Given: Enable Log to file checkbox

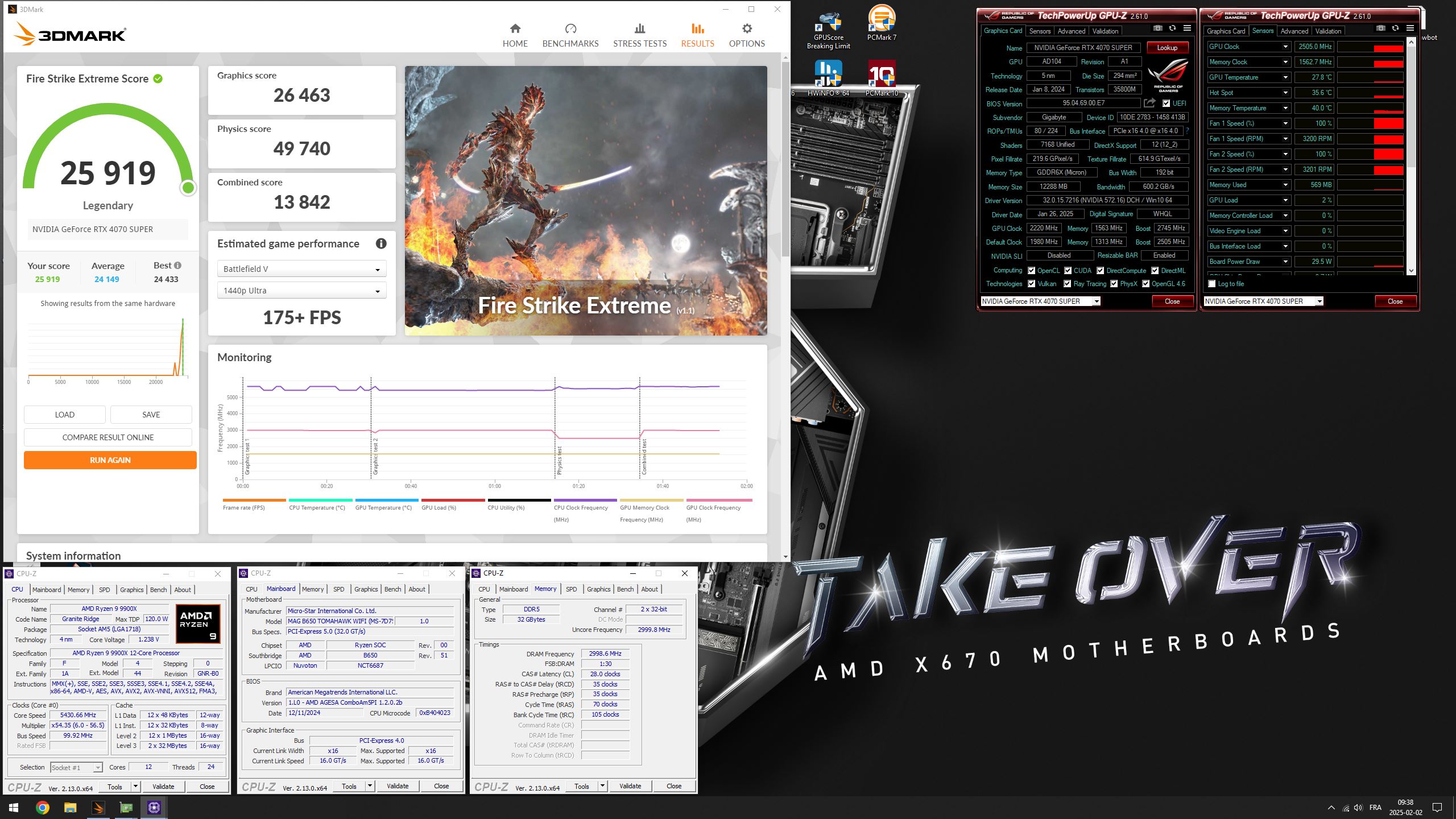Looking at the screenshot, I should click(1211, 284).
